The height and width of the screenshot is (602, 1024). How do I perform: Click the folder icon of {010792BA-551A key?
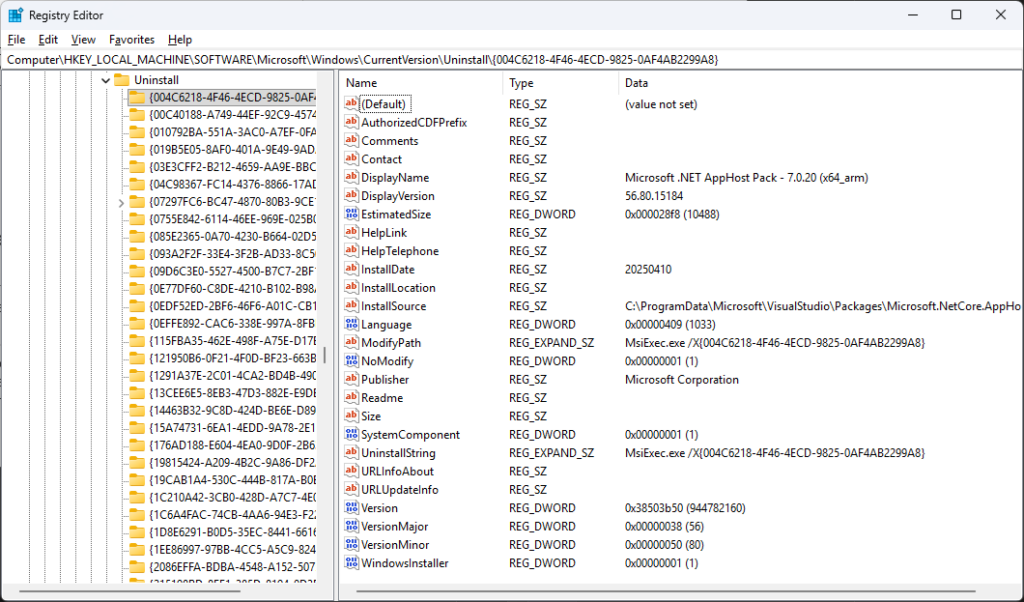coord(137,132)
